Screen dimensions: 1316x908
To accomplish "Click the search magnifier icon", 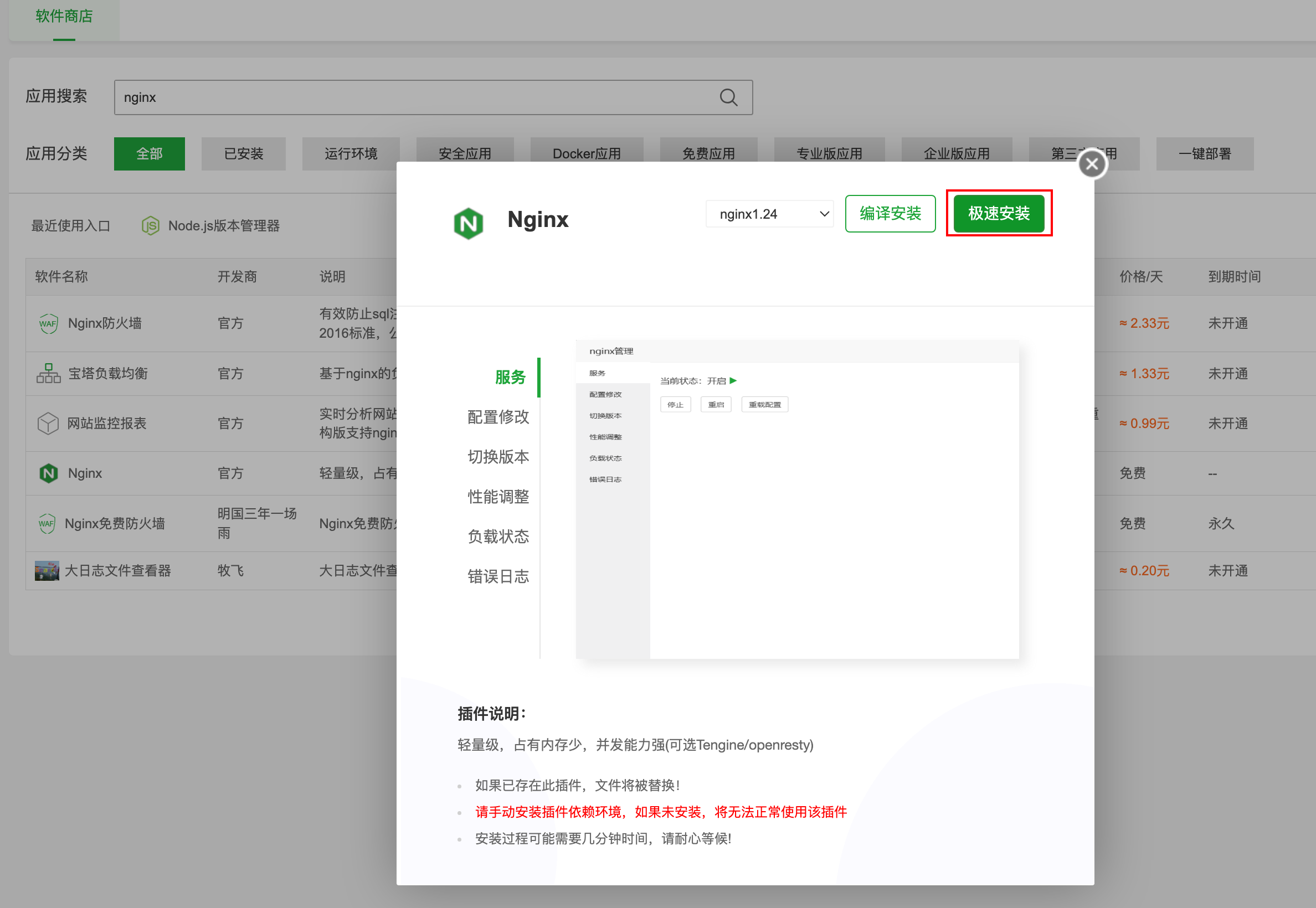I will tap(728, 97).
